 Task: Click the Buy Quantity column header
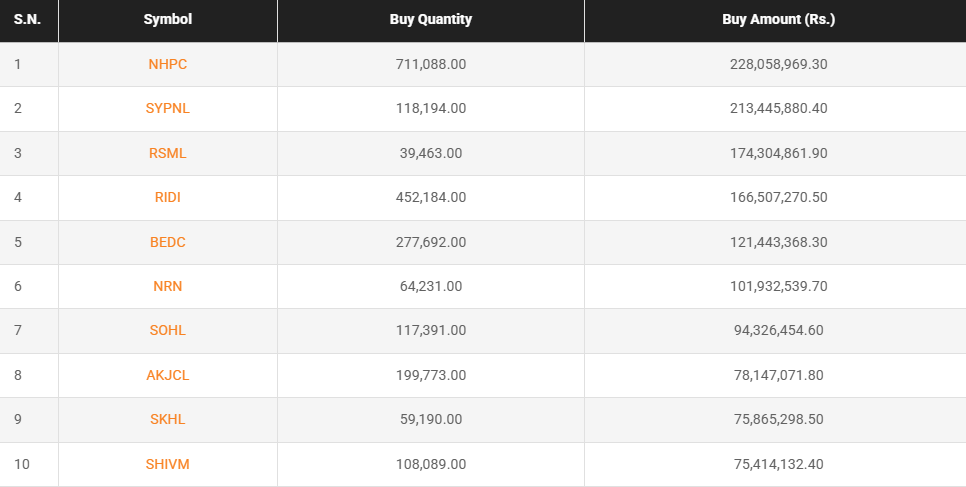[x=431, y=20]
